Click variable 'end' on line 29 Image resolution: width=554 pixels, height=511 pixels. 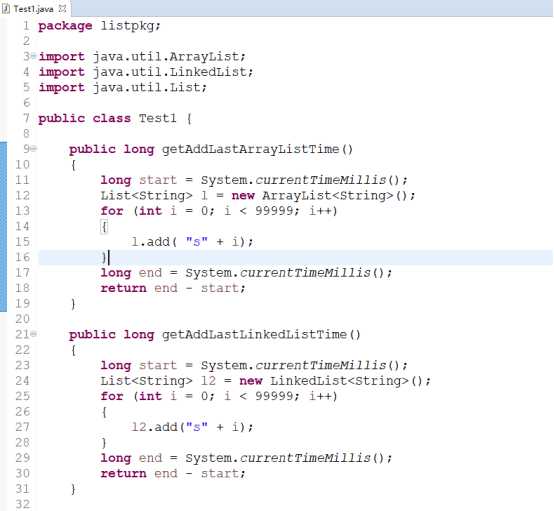click(150, 458)
